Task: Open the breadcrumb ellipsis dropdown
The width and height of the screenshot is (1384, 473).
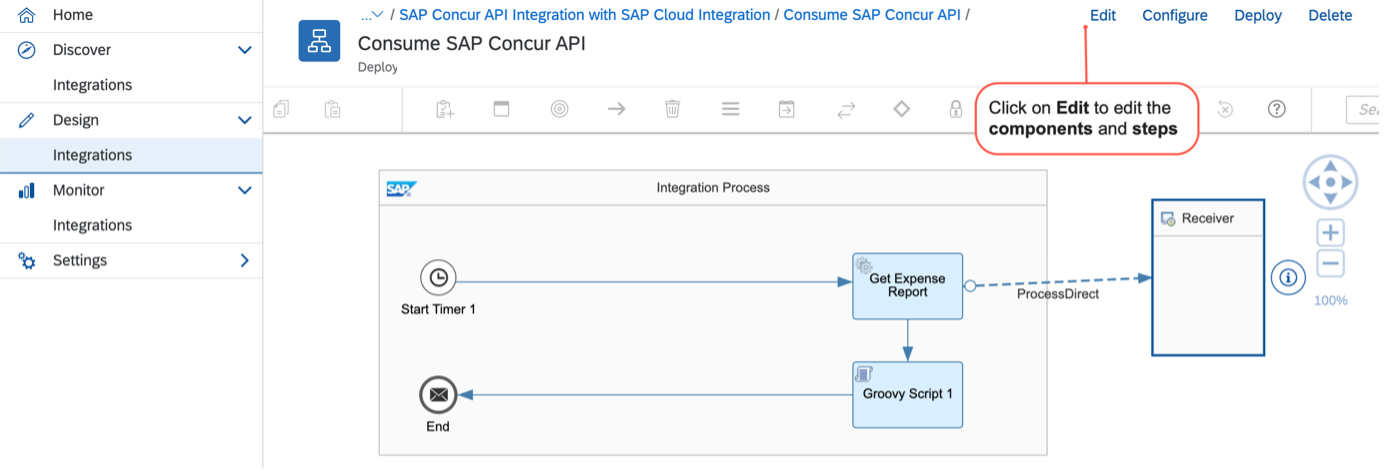Action: point(373,15)
